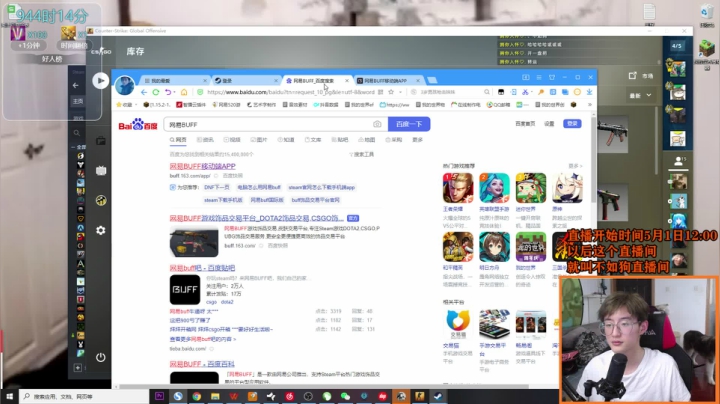Click the 设置 link on Baidu header
The height and width of the screenshot is (404, 720).
(549, 124)
